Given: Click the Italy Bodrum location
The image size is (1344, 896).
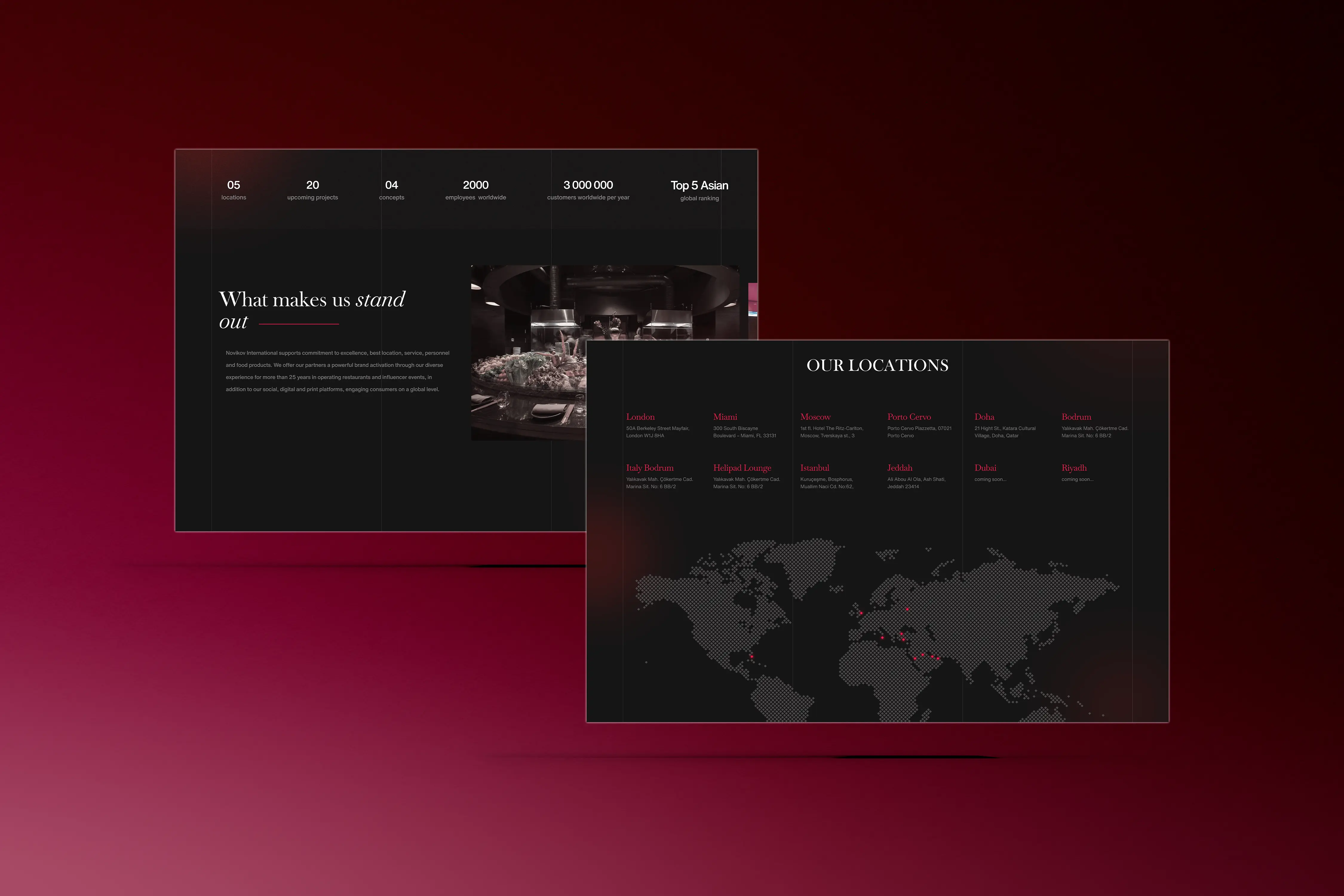Looking at the screenshot, I should (649, 467).
